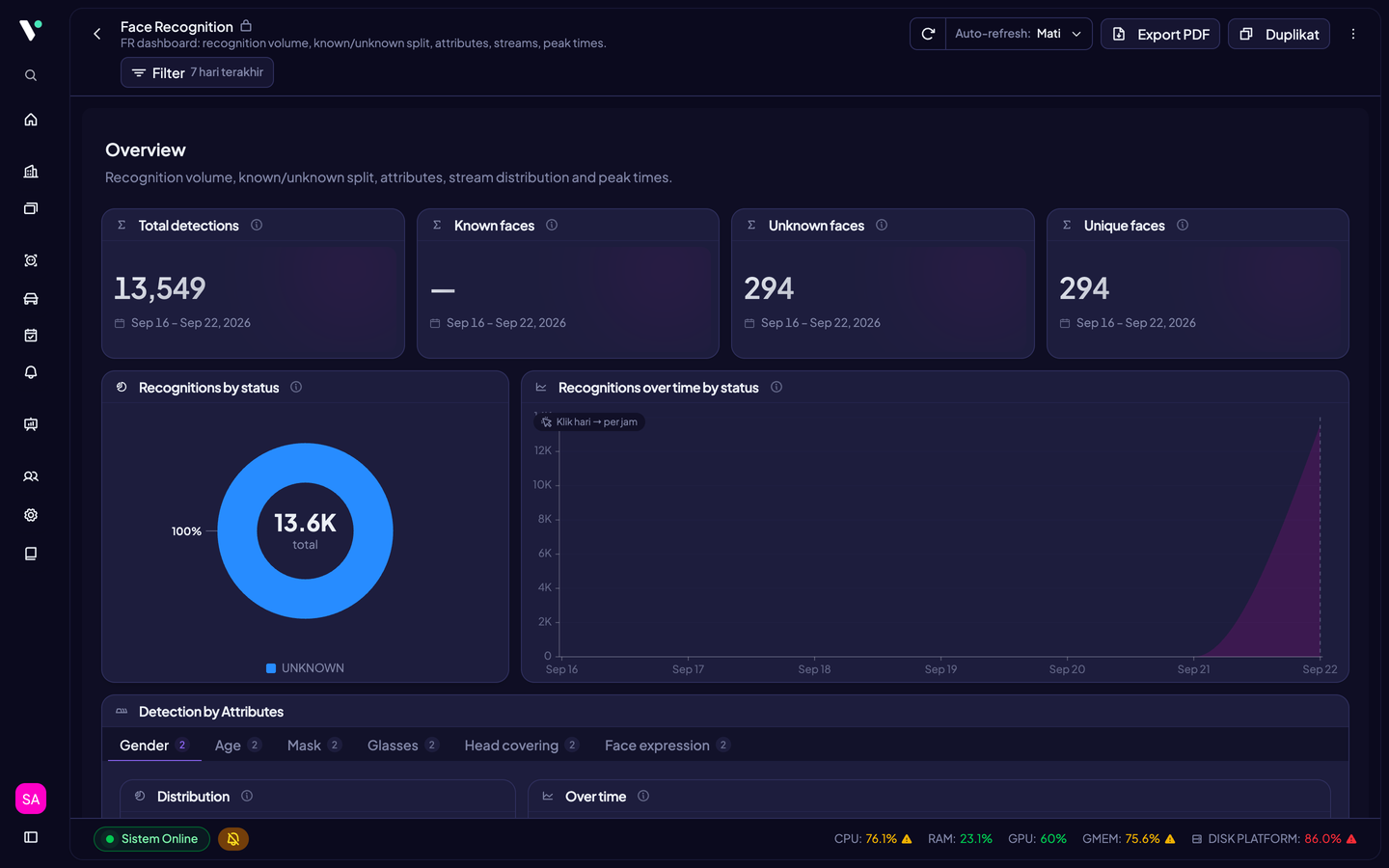The image size is (1389, 868).
Task: Toggle the muted alert bell in status bar
Action: (x=233, y=839)
